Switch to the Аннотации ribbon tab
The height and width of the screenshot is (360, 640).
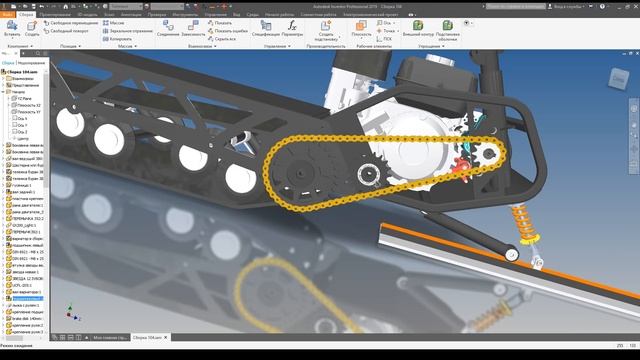(131, 14)
